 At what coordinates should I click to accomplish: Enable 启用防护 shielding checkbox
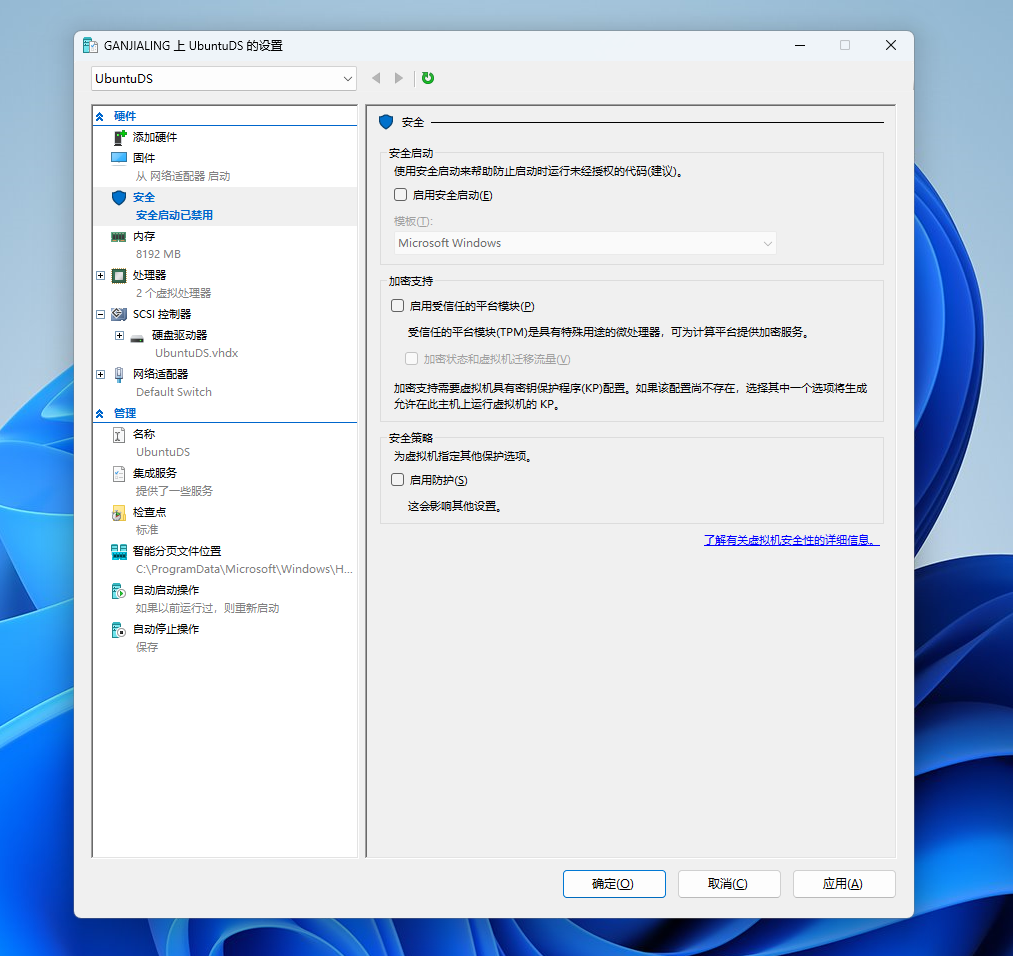click(397, 479)
